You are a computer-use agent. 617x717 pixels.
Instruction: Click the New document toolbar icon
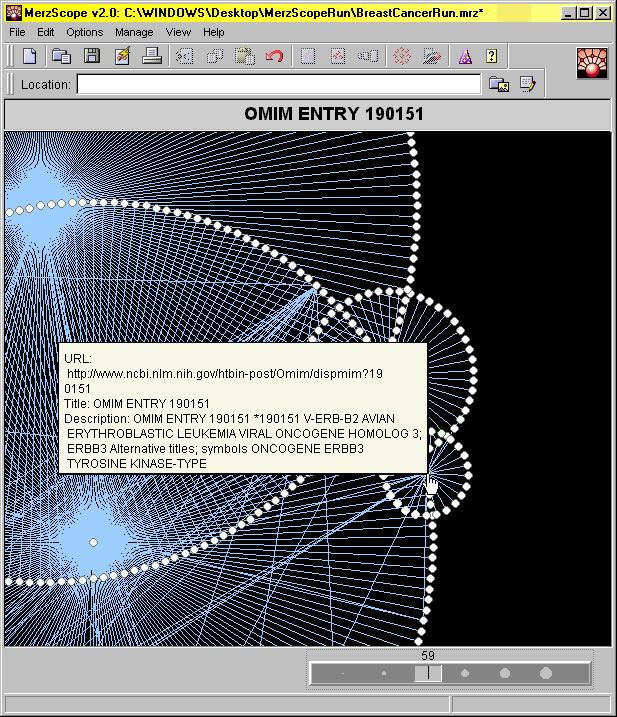30,57
